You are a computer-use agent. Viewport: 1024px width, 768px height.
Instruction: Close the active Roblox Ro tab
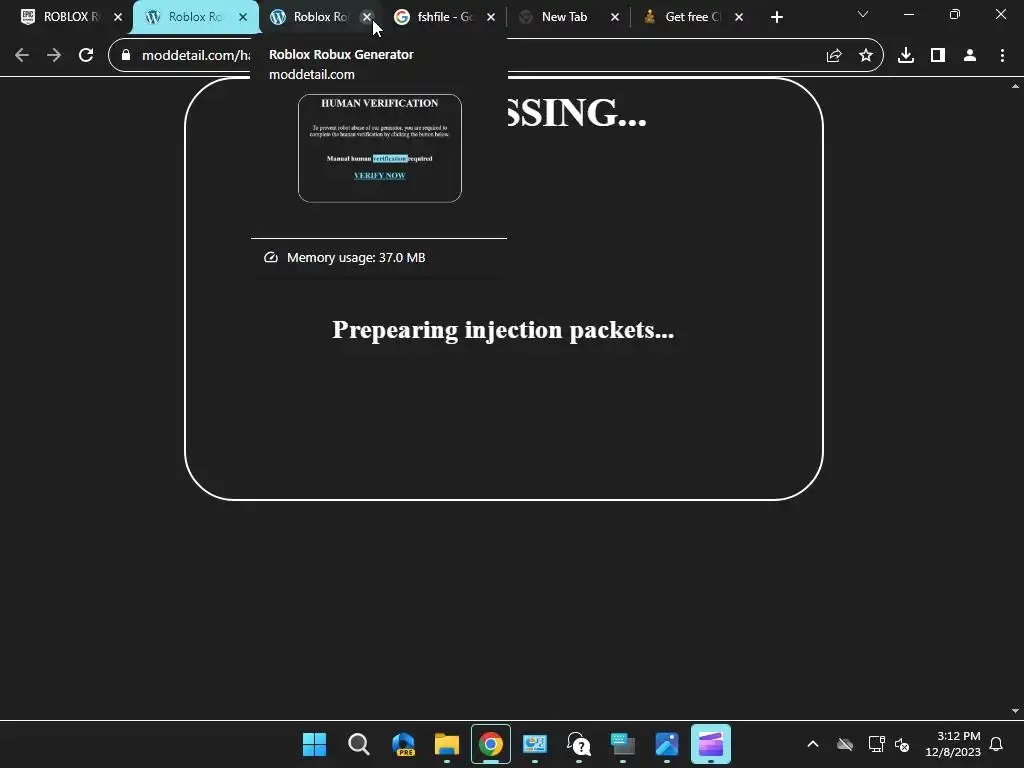[243, 18]
